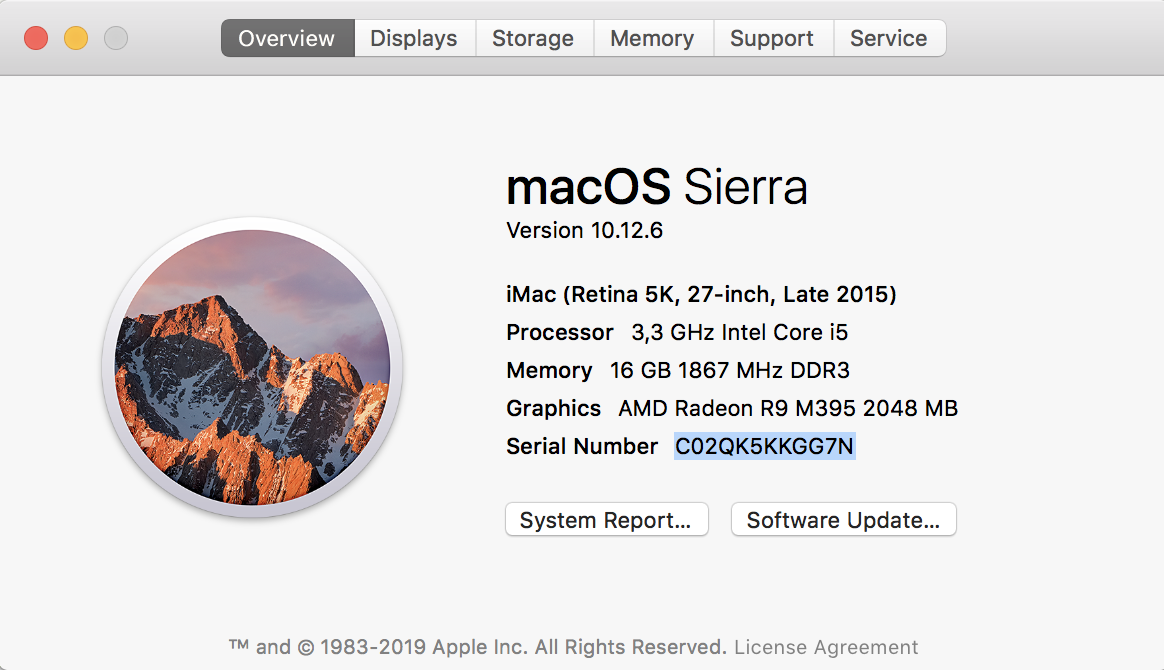Screen dimensions: 1164x670
Task: Go to the Support tab
Action: click(x=772, y=39)
